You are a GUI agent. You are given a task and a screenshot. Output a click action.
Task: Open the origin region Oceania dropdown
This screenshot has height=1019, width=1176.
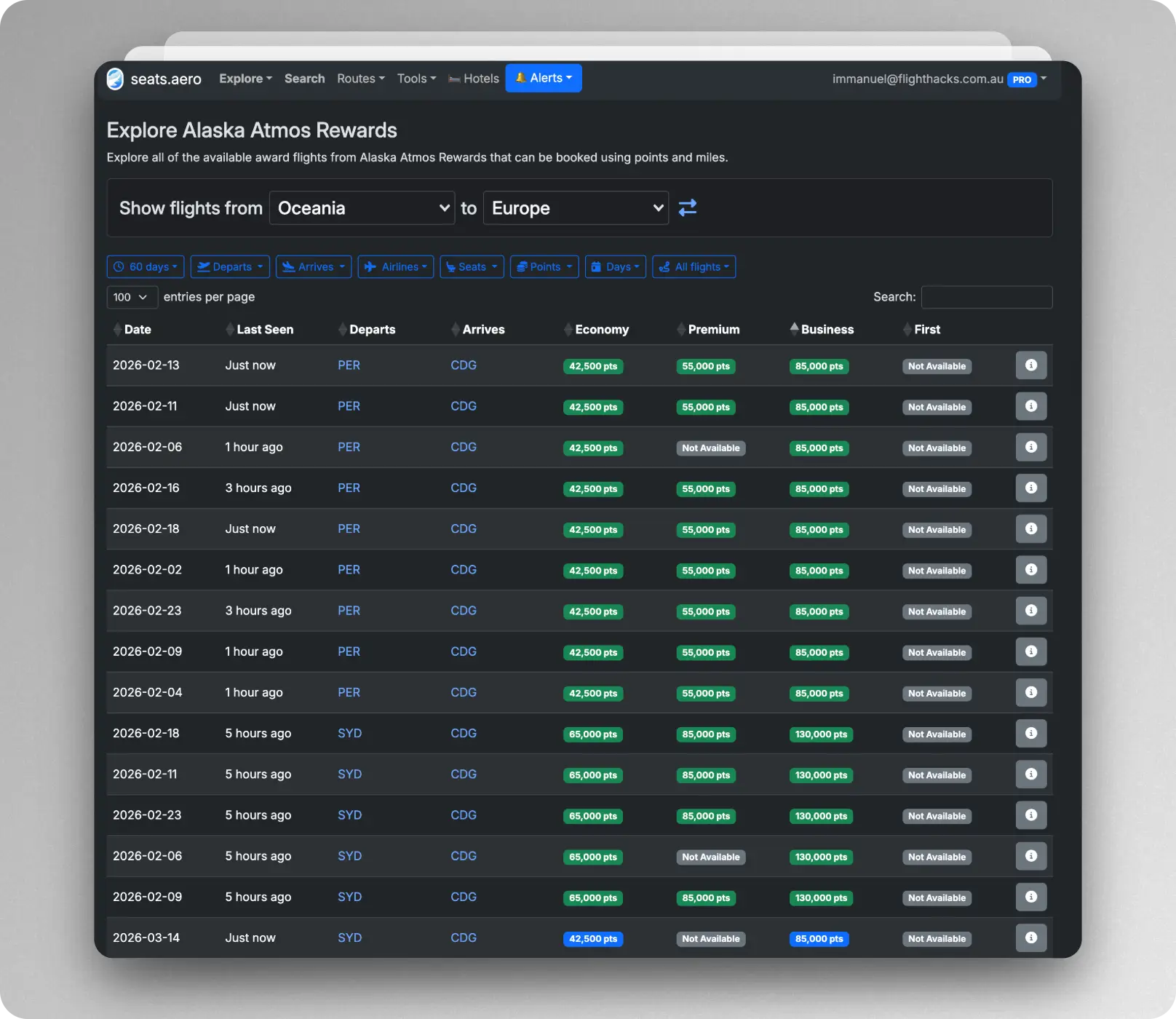pyautogui.click(x=362, y=208)
